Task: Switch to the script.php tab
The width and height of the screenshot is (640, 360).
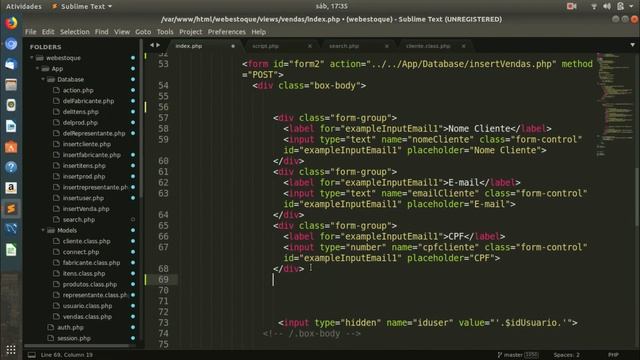Action: pos(265,46)
